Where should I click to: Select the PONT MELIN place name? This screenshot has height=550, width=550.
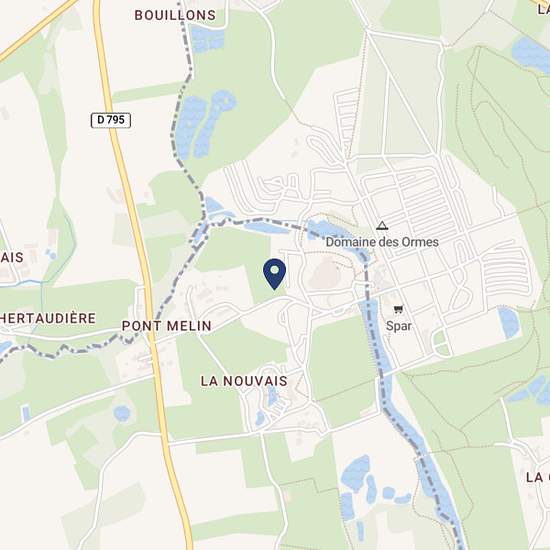[167, 326]
